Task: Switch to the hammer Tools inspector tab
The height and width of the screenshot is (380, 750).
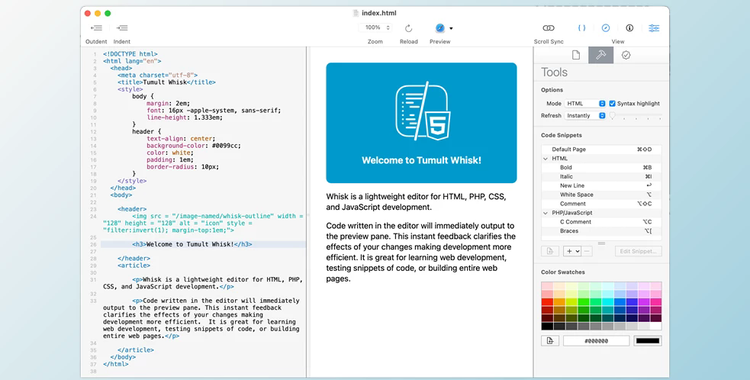Action: point(601,55)
